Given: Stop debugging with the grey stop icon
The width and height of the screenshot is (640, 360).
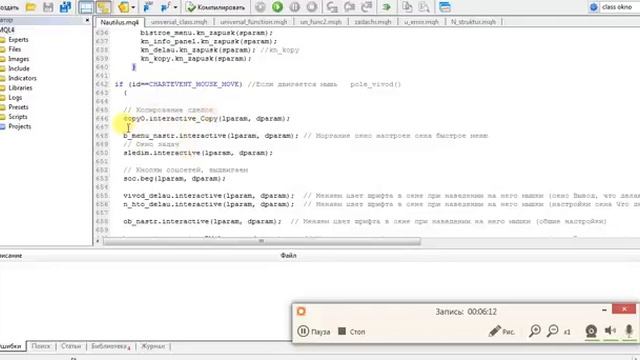Looking at the screenshot, I should point(312,7).
